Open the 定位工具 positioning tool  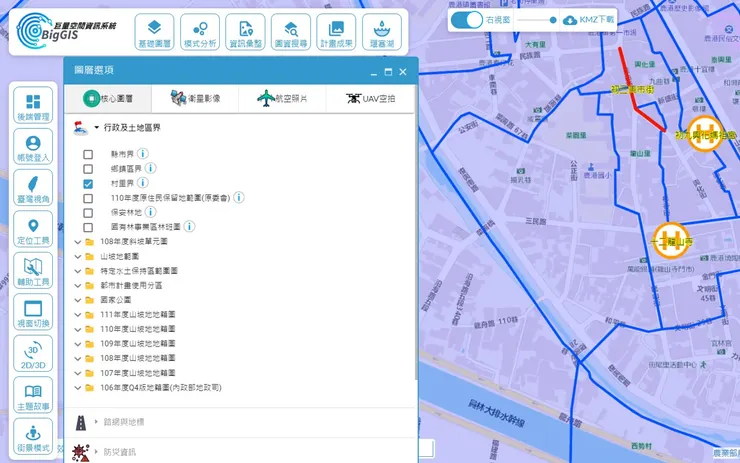point(33,229)
